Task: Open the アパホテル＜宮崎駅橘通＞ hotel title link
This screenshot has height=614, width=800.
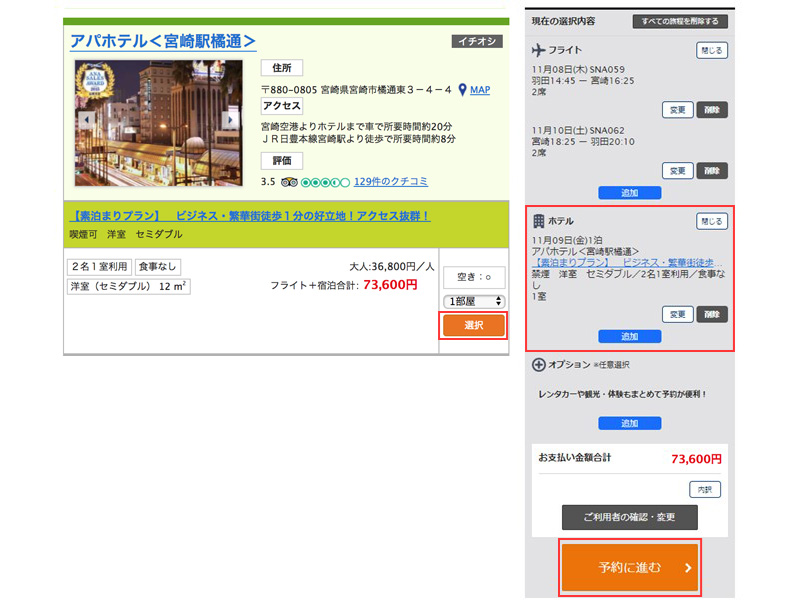Action: point(163,41)
